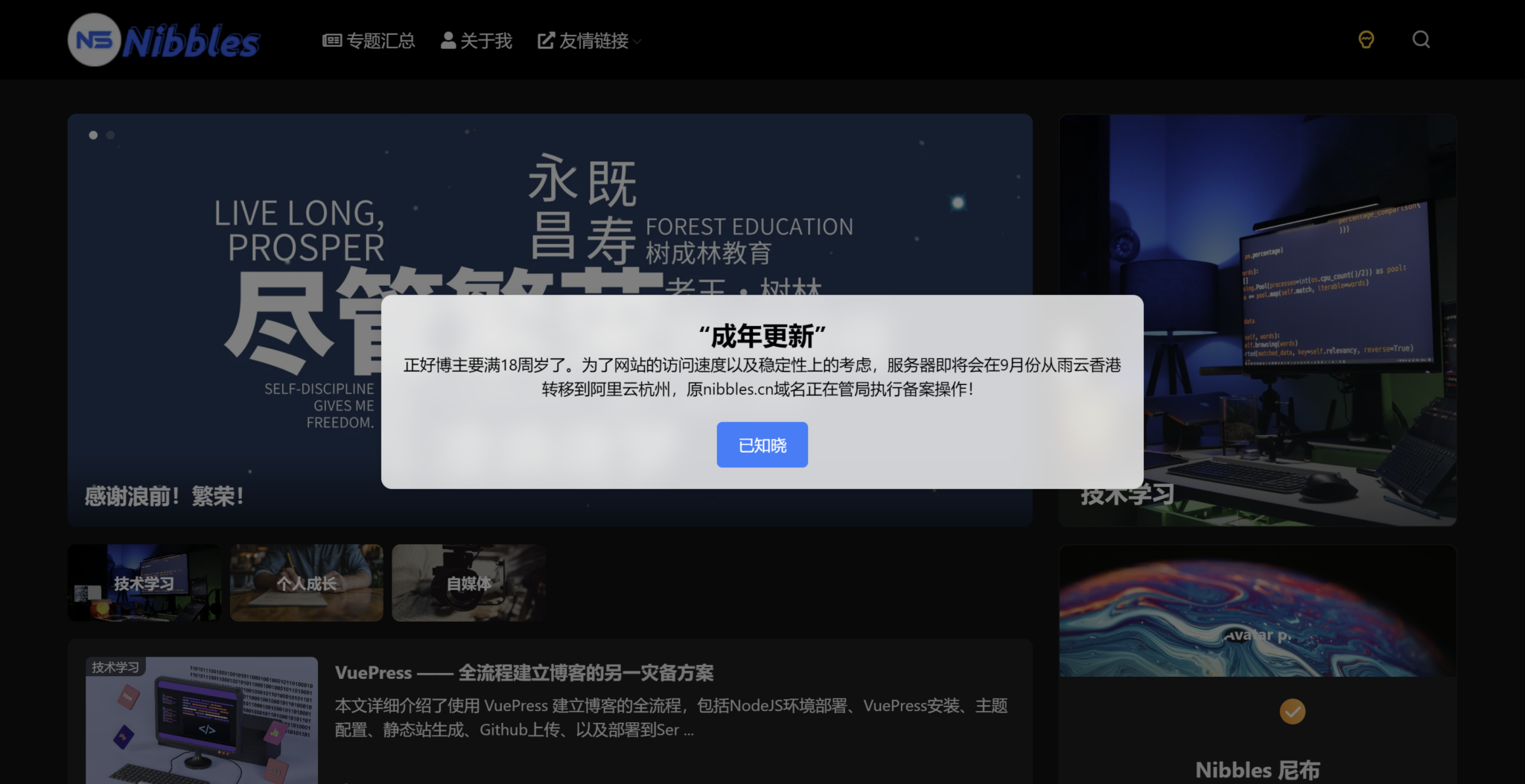
Task: Click the Nibbles 尼布 author name
Action: coord(1257,770)
